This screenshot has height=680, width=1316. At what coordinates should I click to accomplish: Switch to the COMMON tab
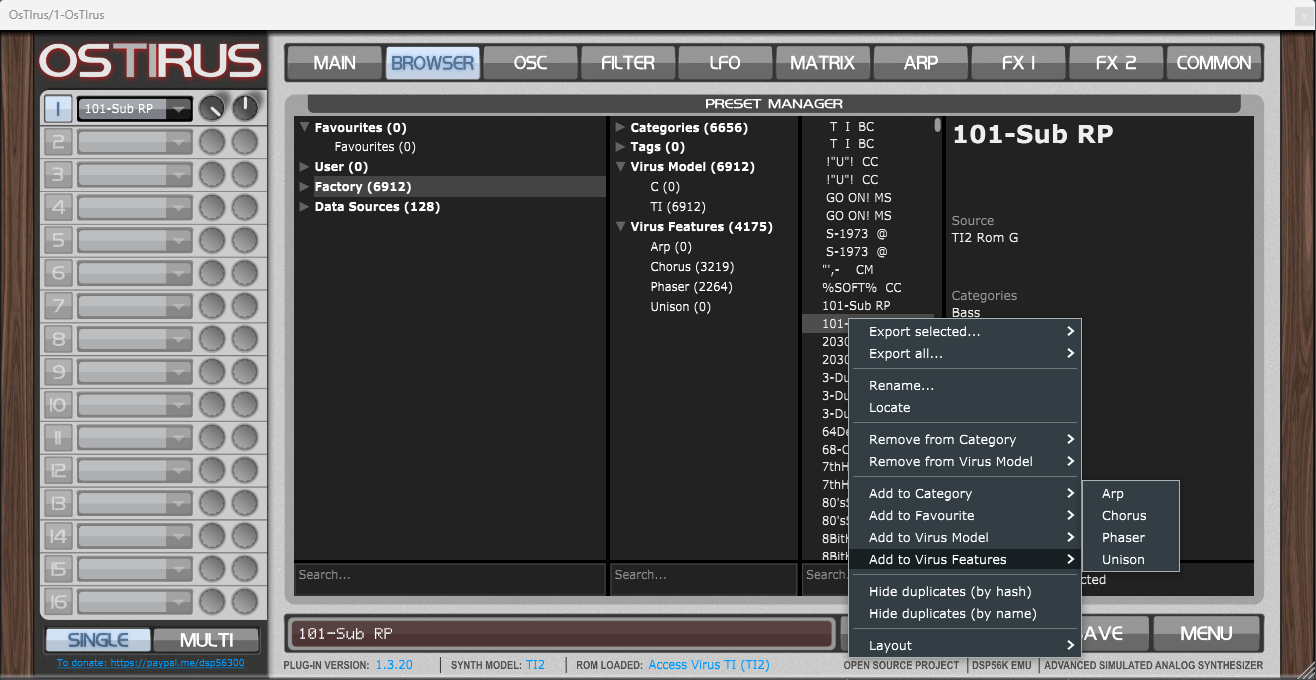tap(1214, 63)
